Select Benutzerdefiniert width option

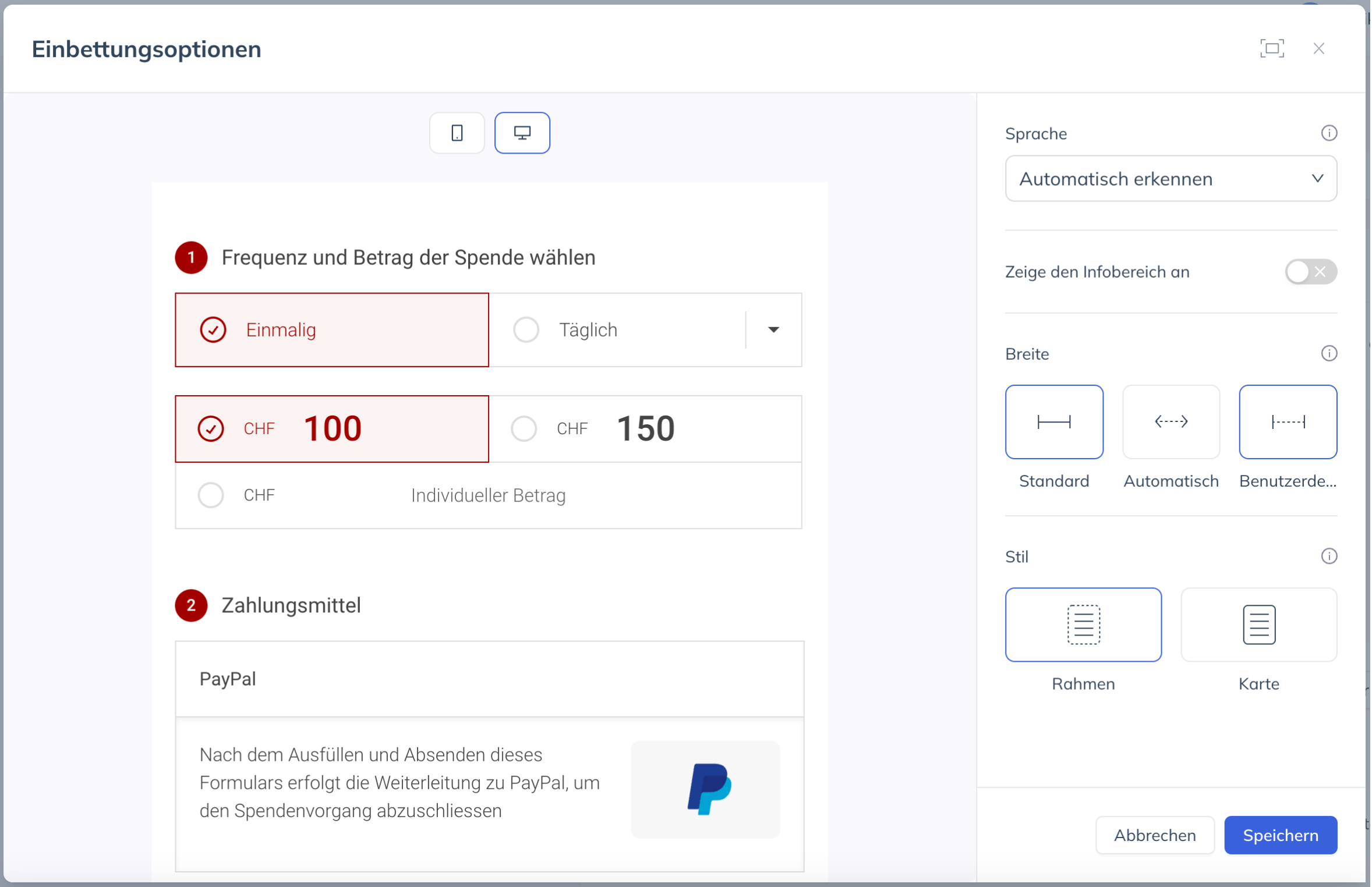click(x=1288, y=421)
